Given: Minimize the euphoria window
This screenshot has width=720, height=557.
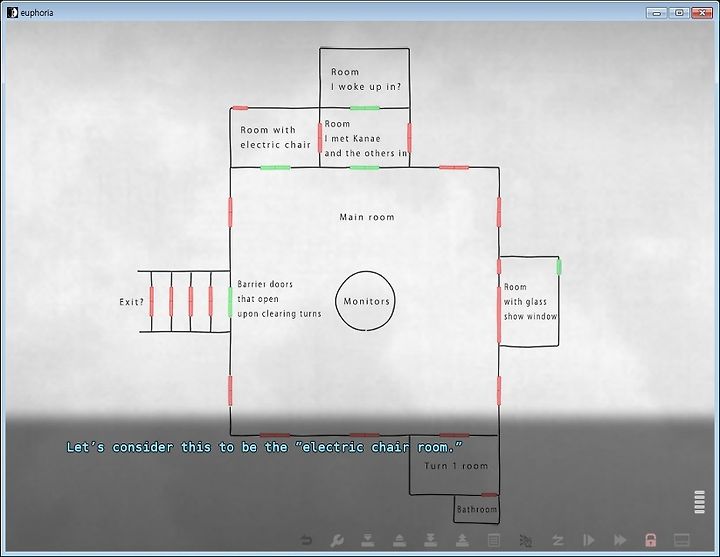Looking at the screenshot, I should 657,13.
